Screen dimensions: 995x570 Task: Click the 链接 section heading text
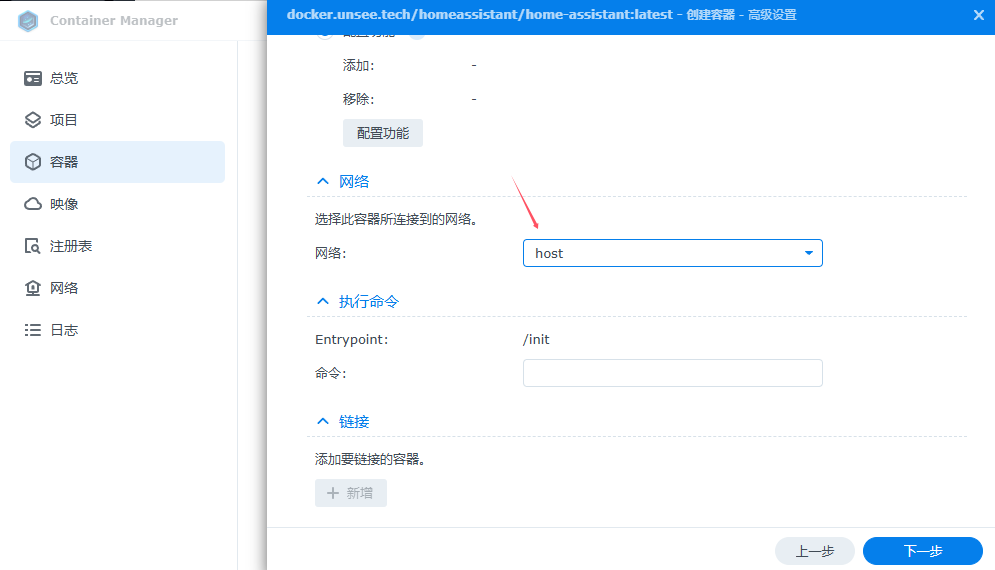(354, 421)
